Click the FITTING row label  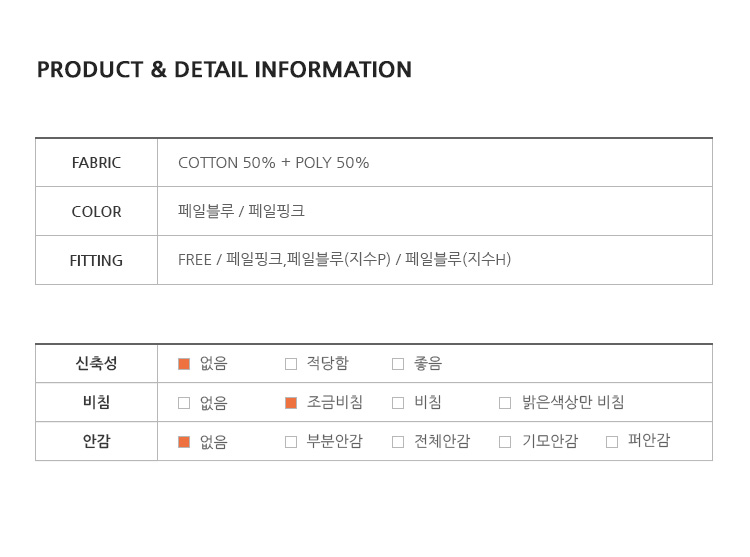click(96, 261)
